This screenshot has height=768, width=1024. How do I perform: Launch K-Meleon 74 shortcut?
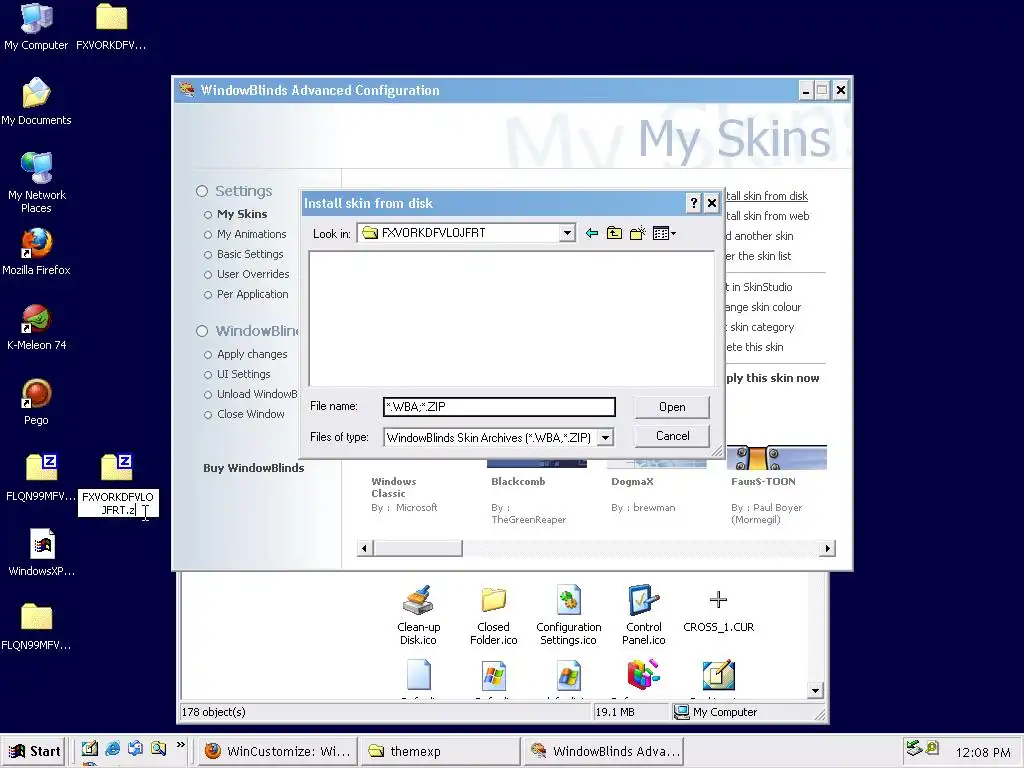[36, 327]
